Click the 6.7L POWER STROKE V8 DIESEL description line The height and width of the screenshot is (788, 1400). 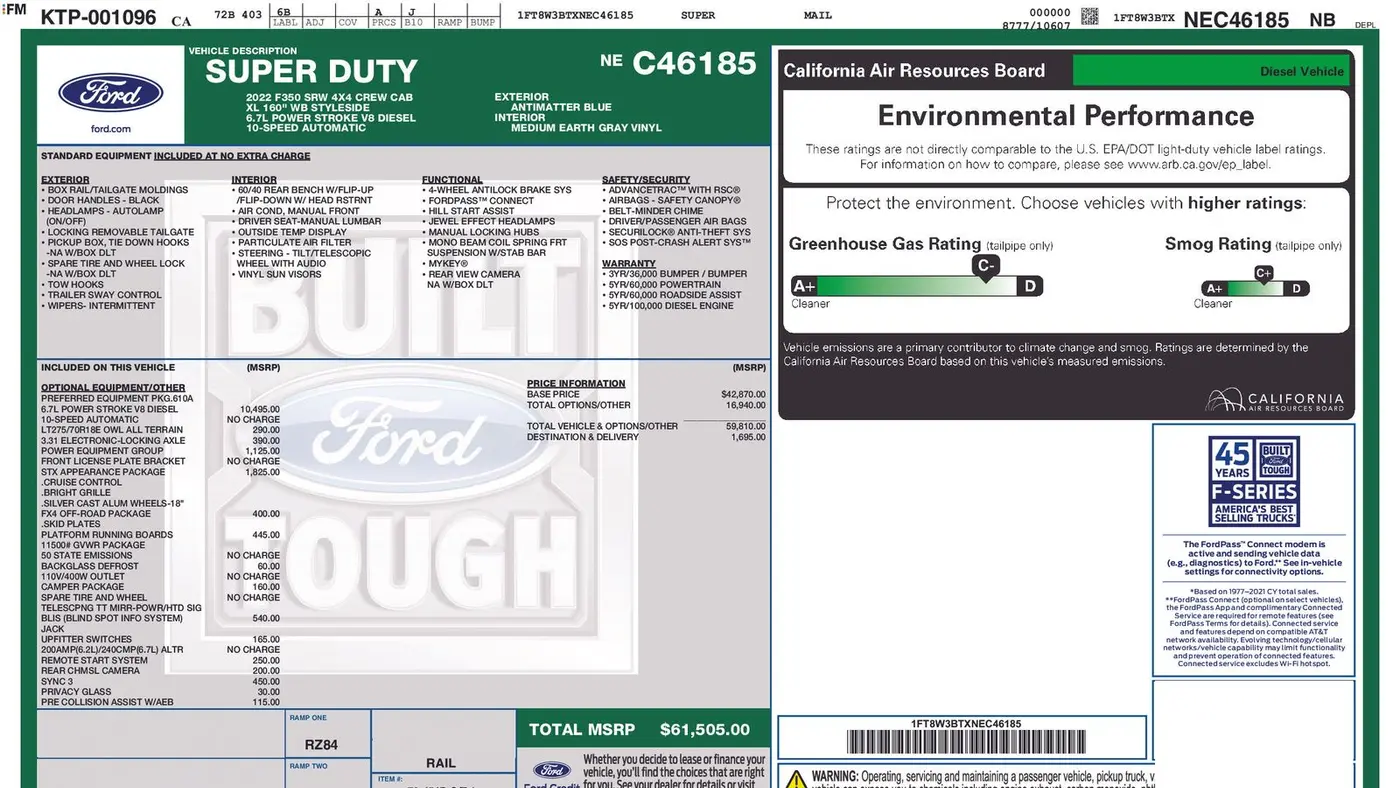click(331, 118)
